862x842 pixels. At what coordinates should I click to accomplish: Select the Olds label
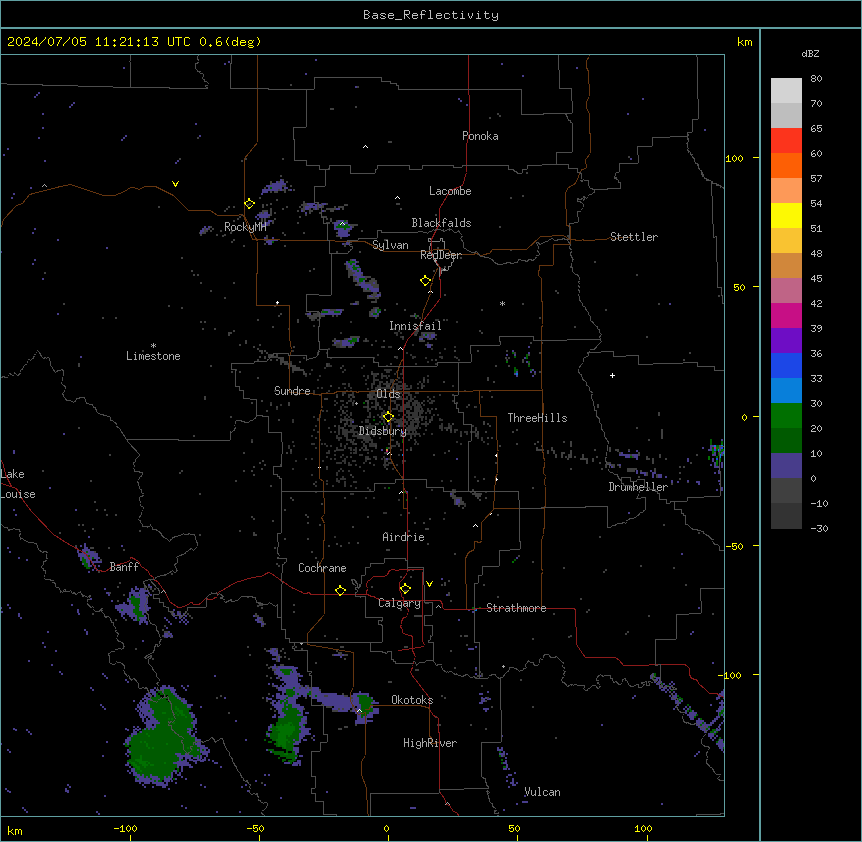click(x=388, y=394)
